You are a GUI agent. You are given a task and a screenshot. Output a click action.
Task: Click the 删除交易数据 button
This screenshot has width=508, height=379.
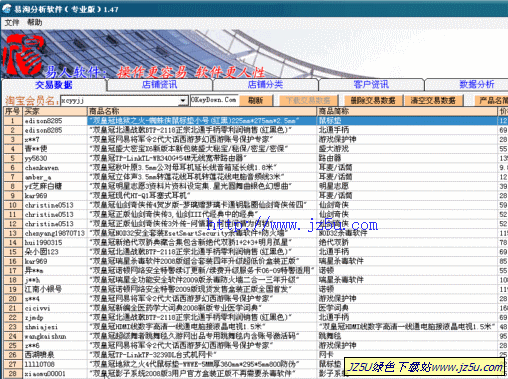point(373,101)
